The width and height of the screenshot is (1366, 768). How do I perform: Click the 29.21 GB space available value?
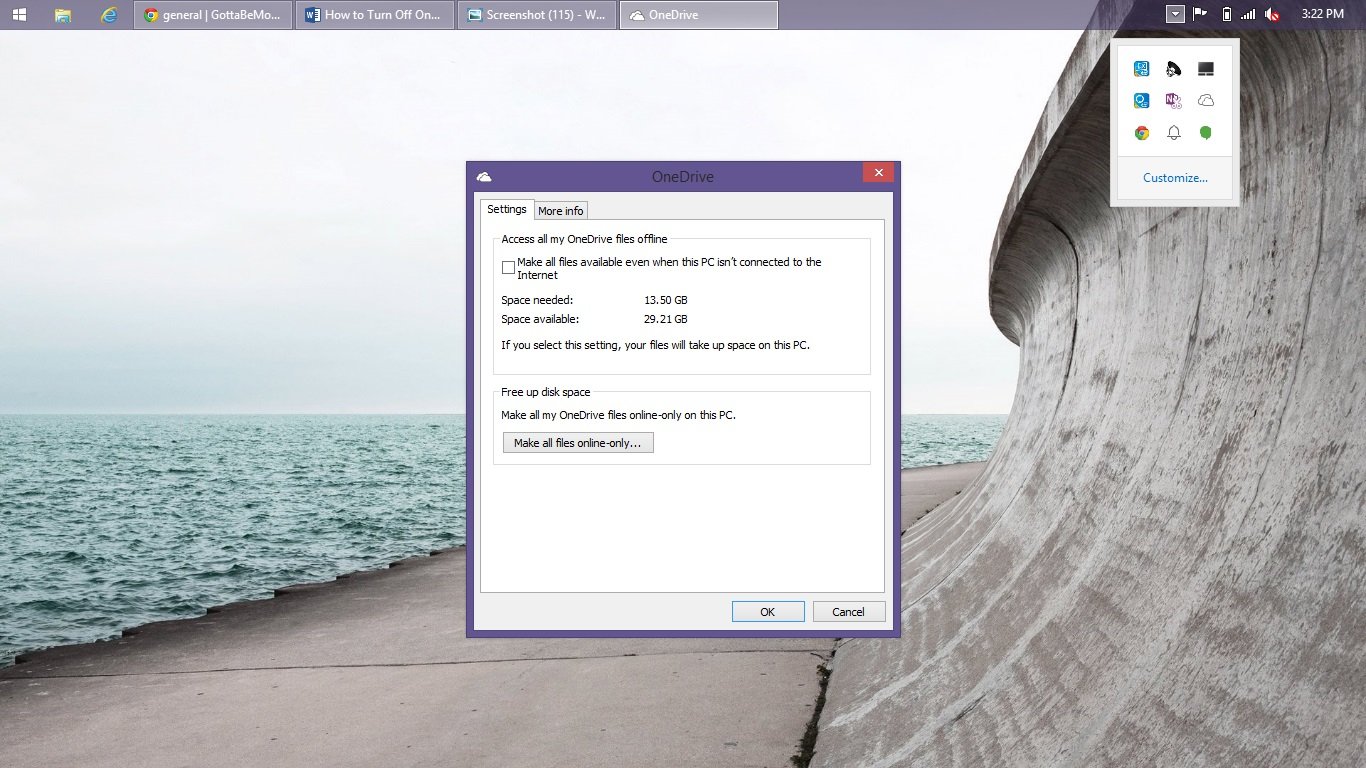[666, 319]
